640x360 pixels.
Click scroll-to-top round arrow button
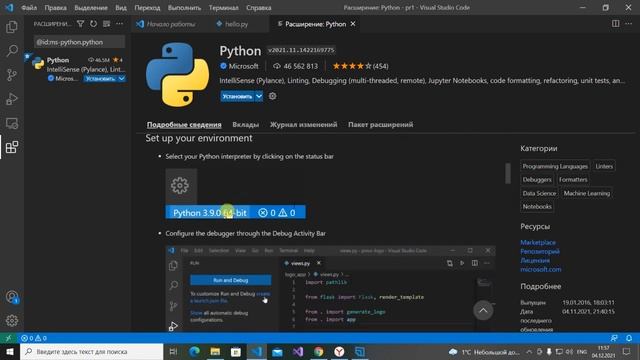click(483, 311)
